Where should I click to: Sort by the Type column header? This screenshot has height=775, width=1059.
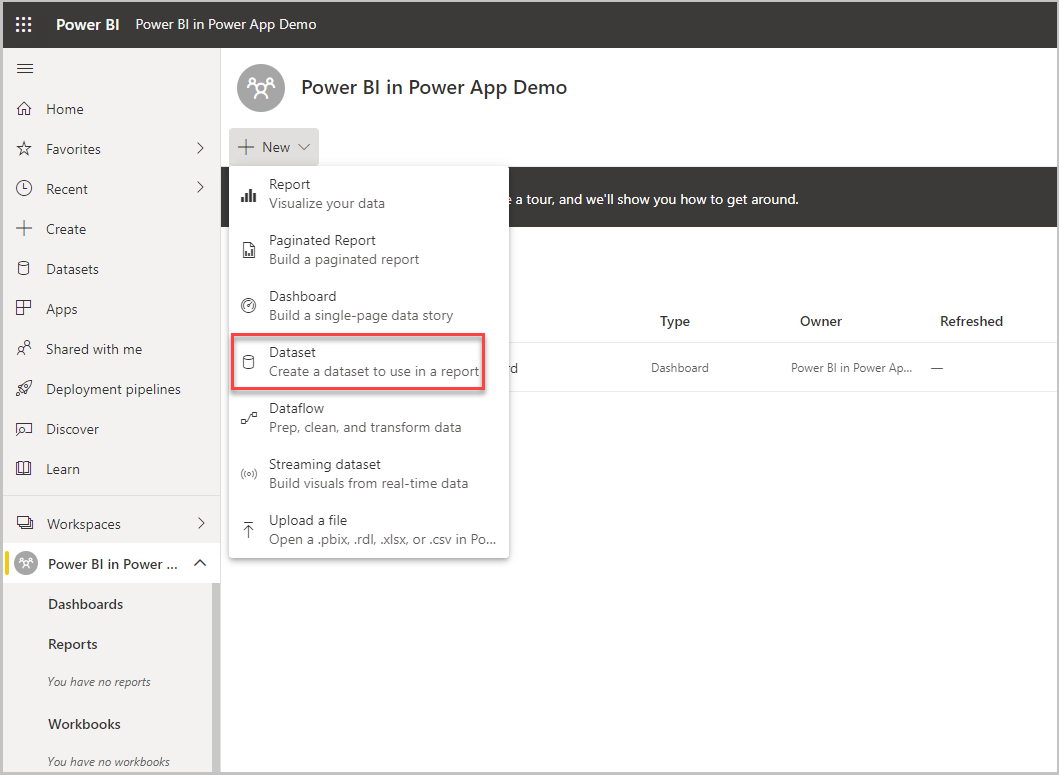click(x=675, y=321)
